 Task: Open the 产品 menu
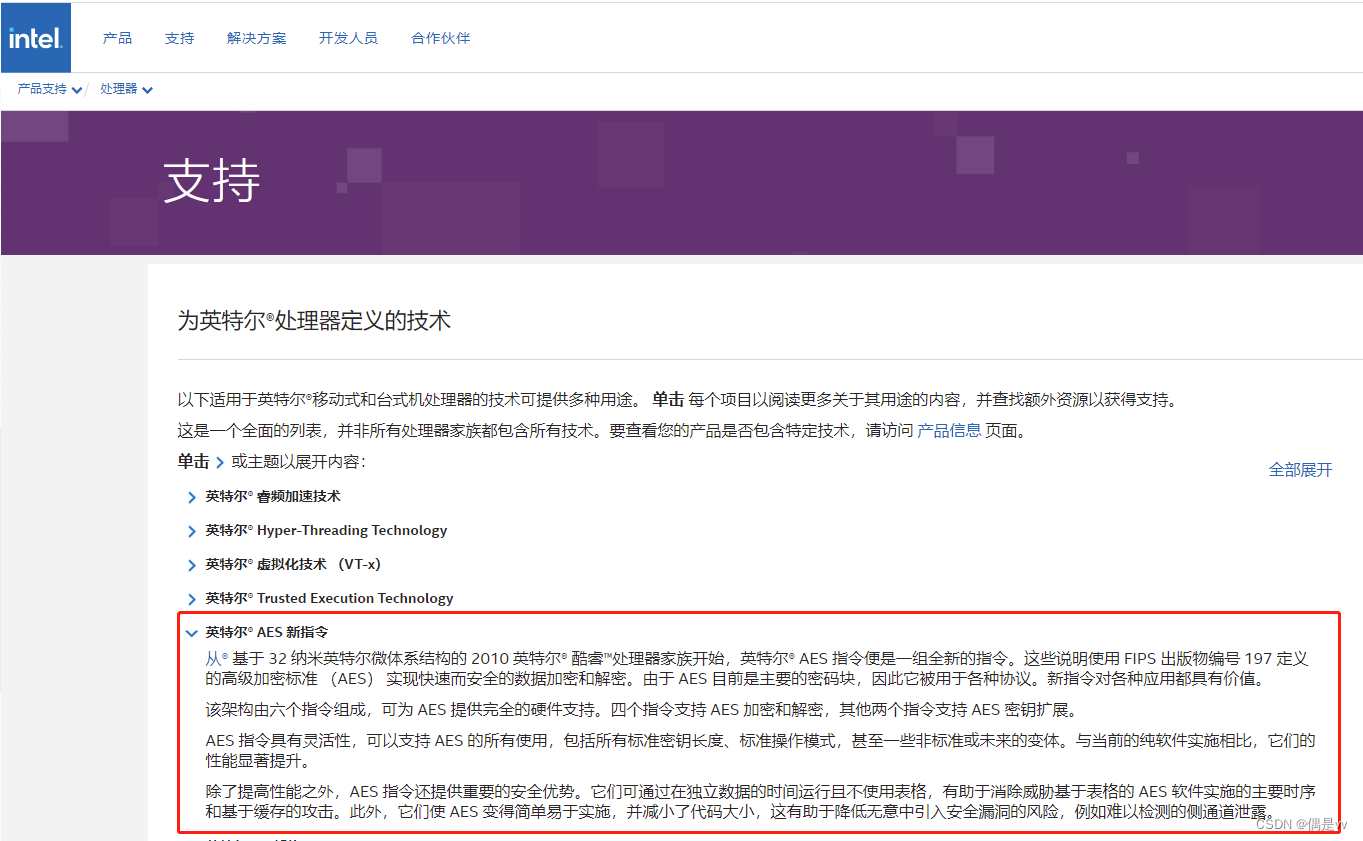pyautogui.click(x=117, y=38)
